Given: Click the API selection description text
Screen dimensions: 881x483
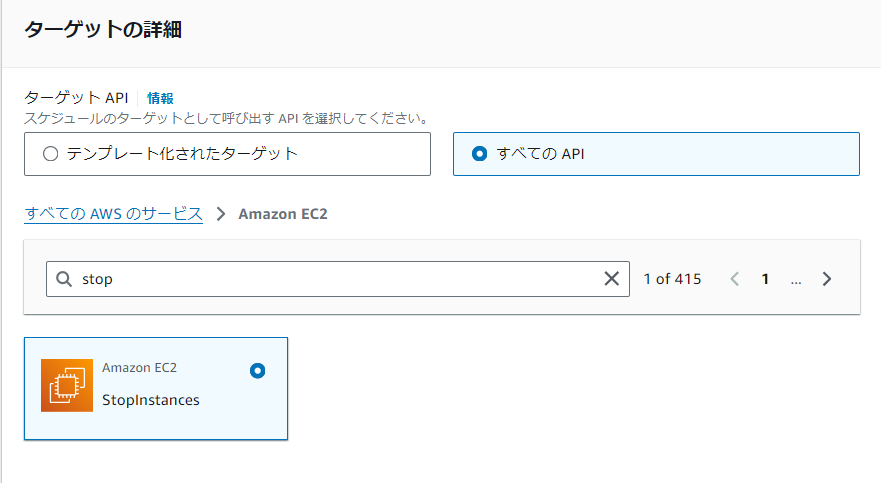Looking at the screenshot, I should click(226, 119).
